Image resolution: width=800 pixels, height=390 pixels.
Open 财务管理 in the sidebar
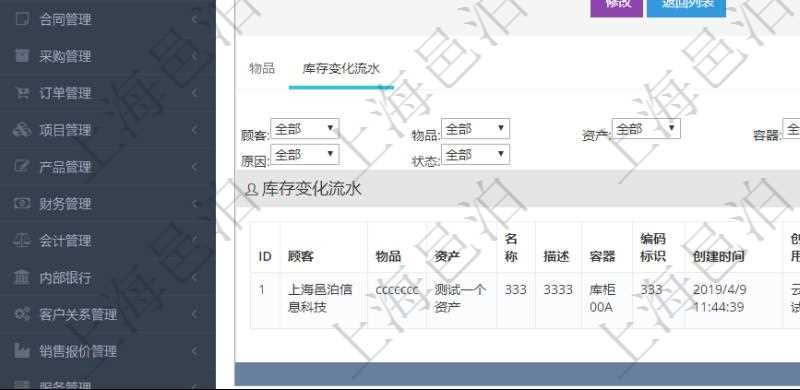pyautogui.click(x=108, y=203)
